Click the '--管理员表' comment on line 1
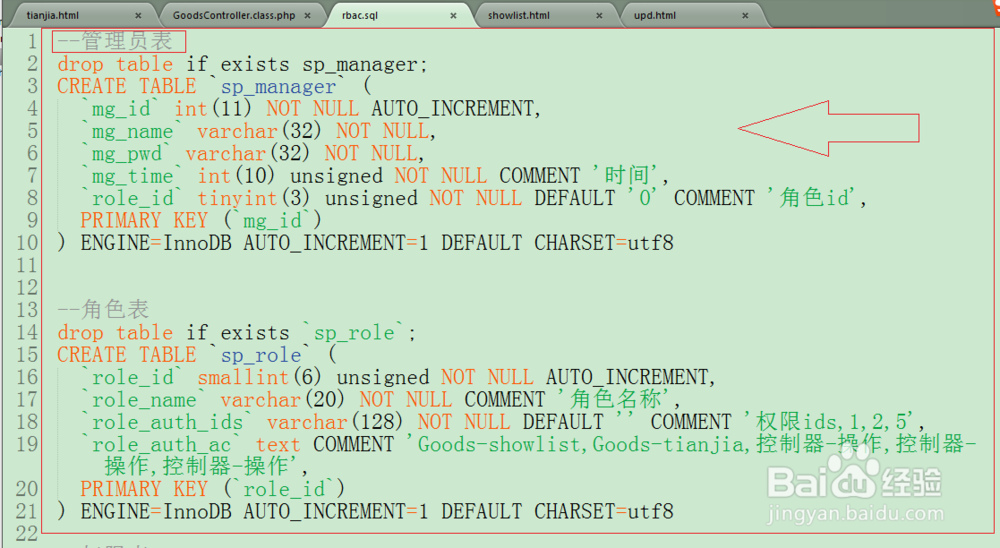This screenshot has height=548, width=1000. tap(115, 41)
